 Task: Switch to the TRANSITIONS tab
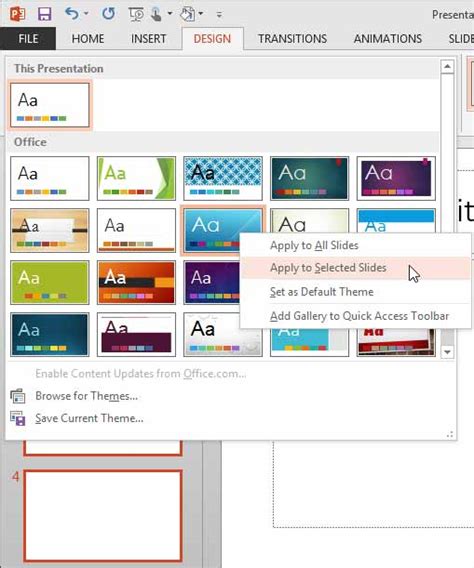pyautogui.click(x=293, y=38)
